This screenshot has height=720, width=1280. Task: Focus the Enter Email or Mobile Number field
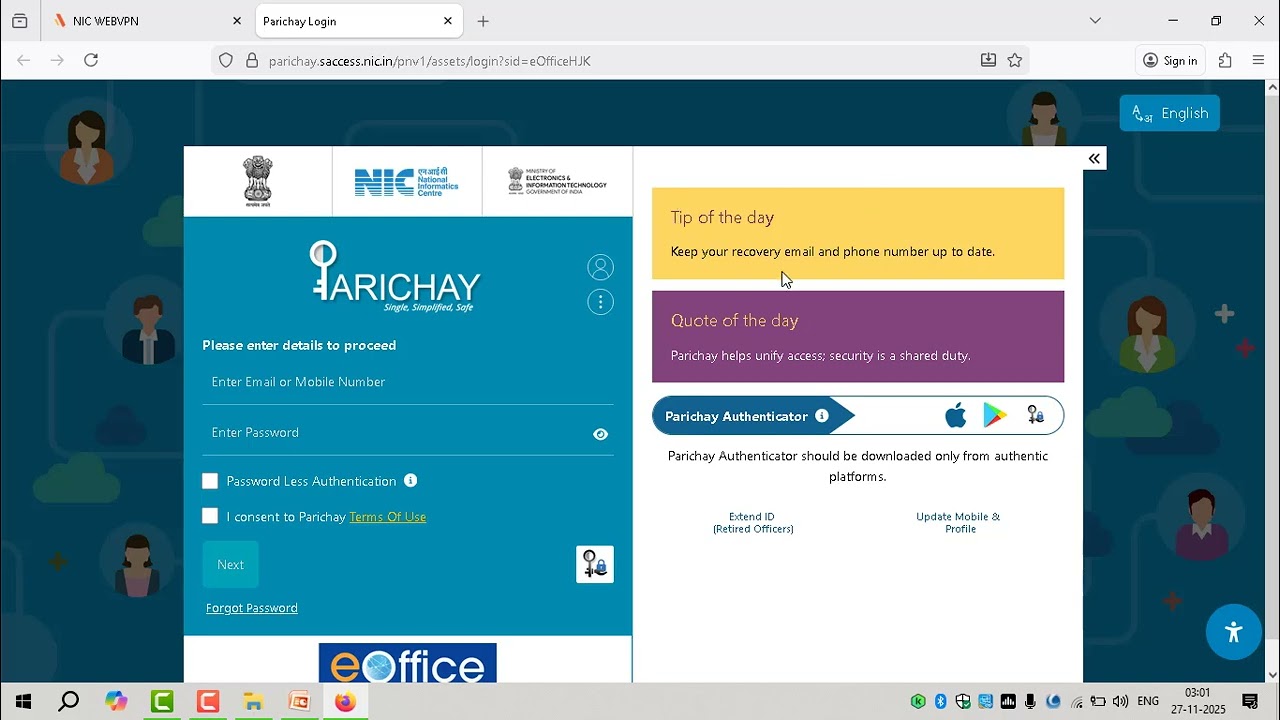tap(408, 382)
